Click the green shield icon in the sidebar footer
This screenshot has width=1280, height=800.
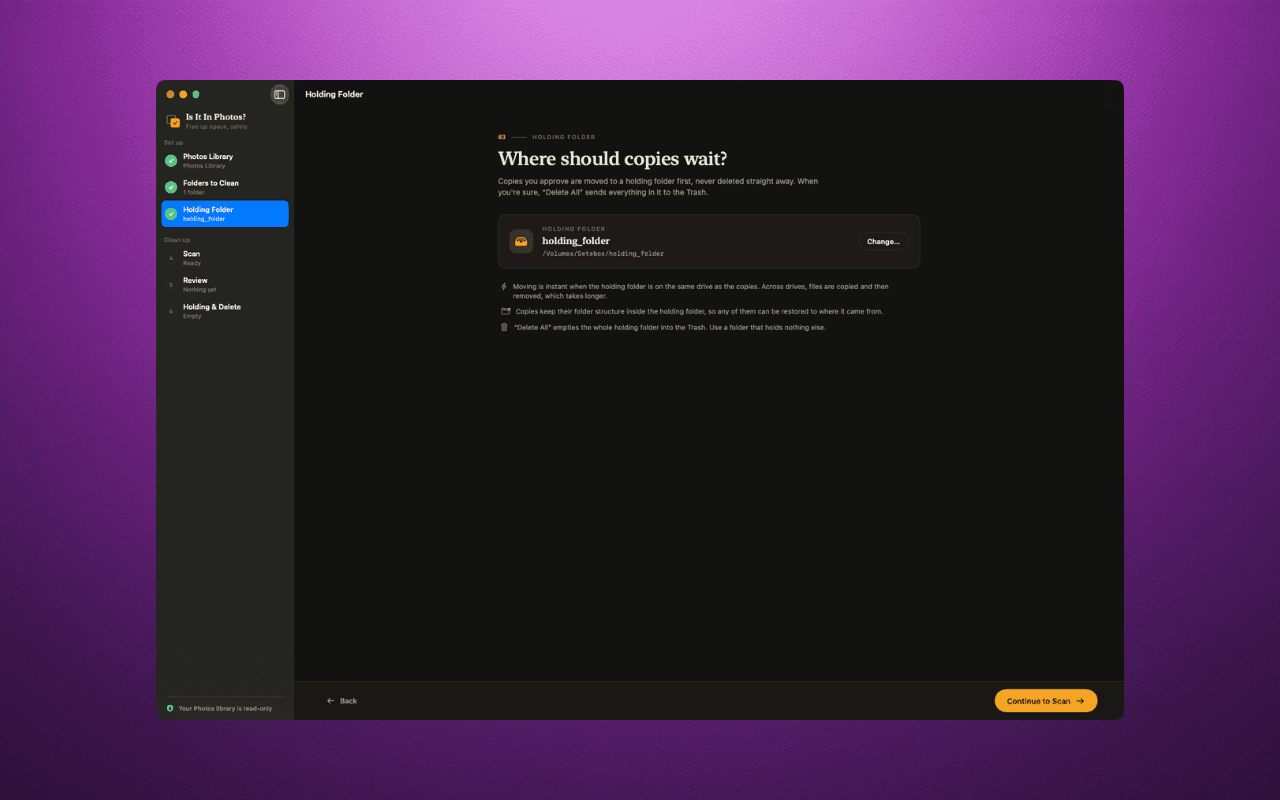(170, 708)
